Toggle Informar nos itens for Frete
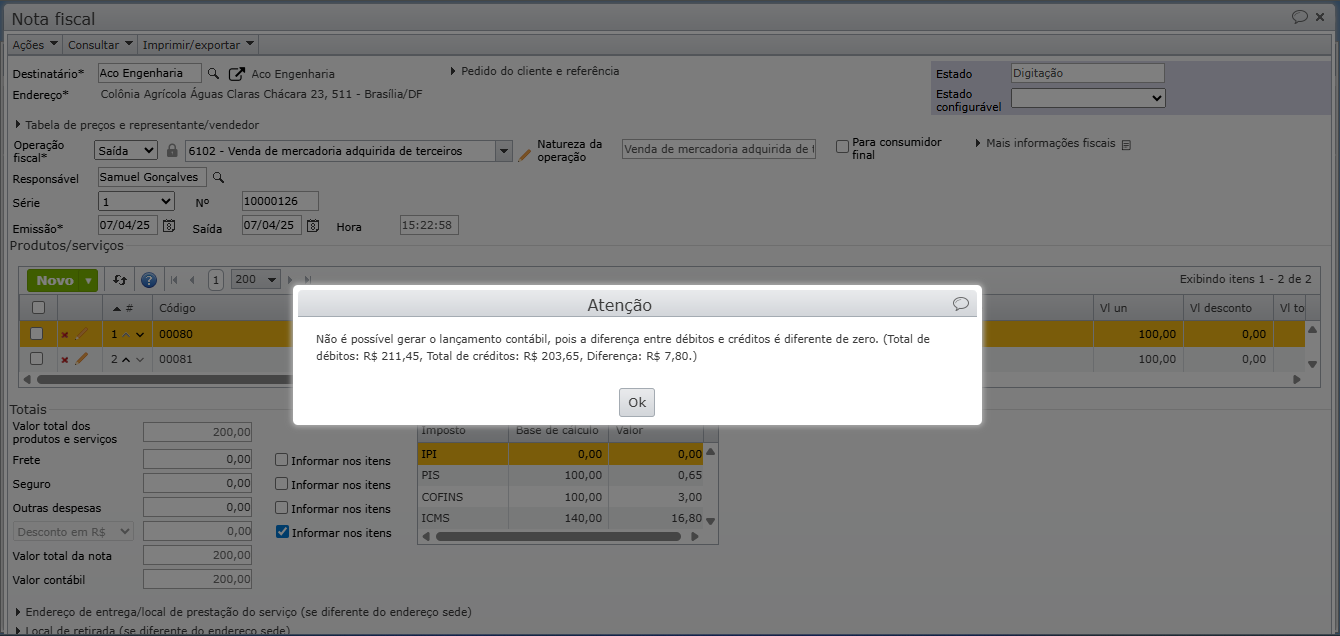 282,460
